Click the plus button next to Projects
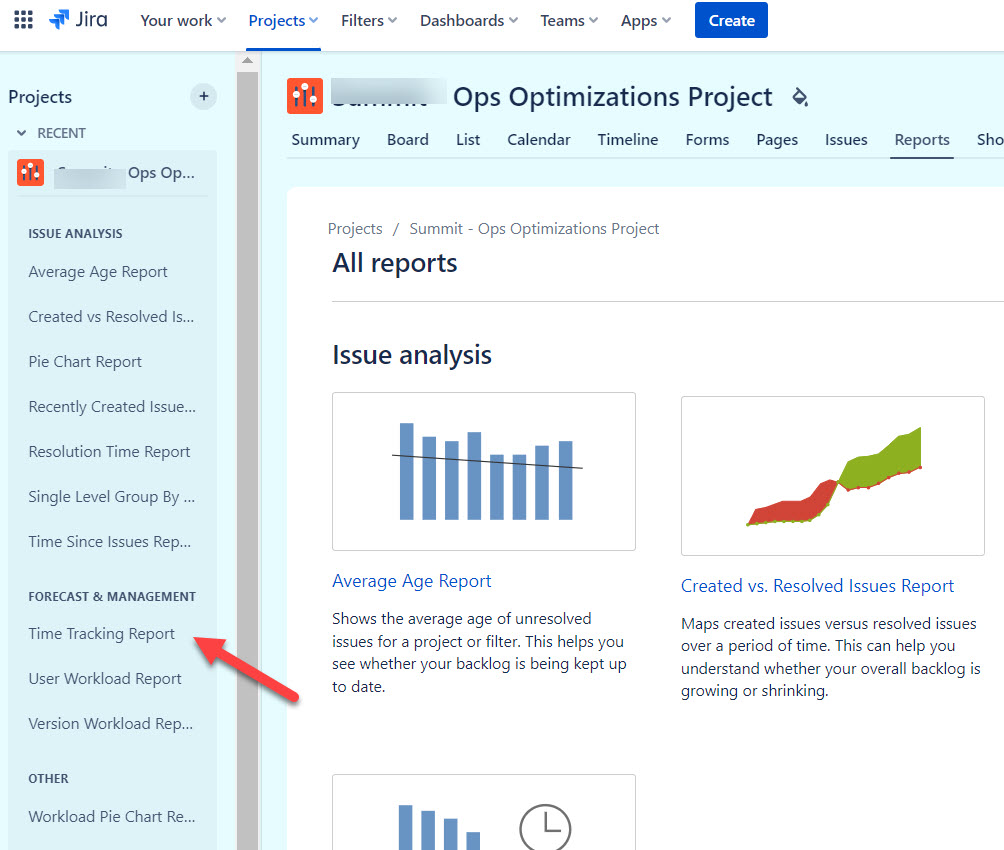Image resolution: width=1004 pixels, height=850 pixels. (x=204, y=97)
